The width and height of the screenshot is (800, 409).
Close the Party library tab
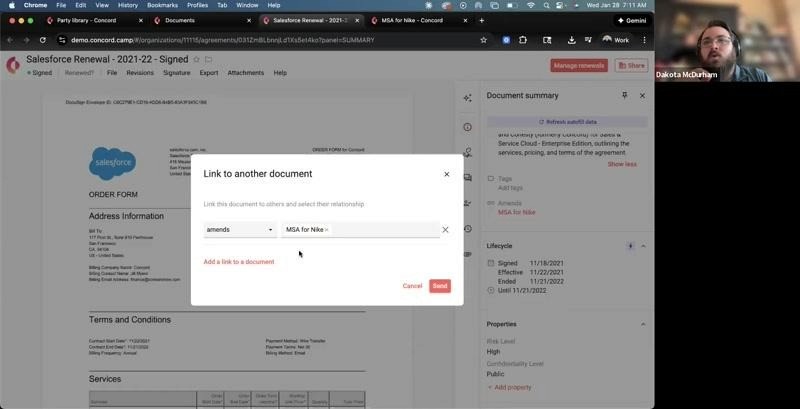click(141, 20)
